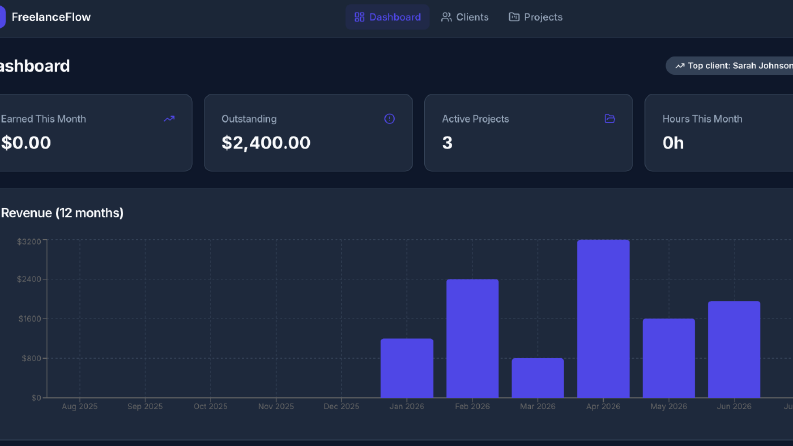Screen dimensions: 793x446
Task: Click the $2,400.00 outstanding value
Action: [266, 143]
